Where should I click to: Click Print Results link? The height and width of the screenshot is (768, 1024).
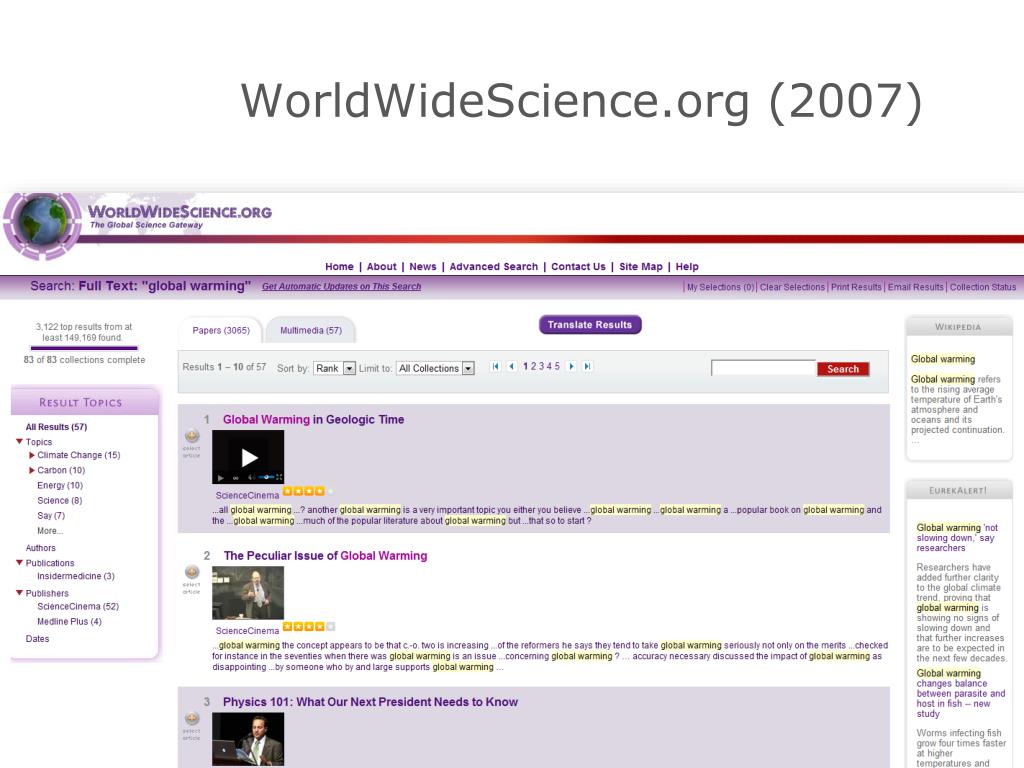tap(856, 287)
